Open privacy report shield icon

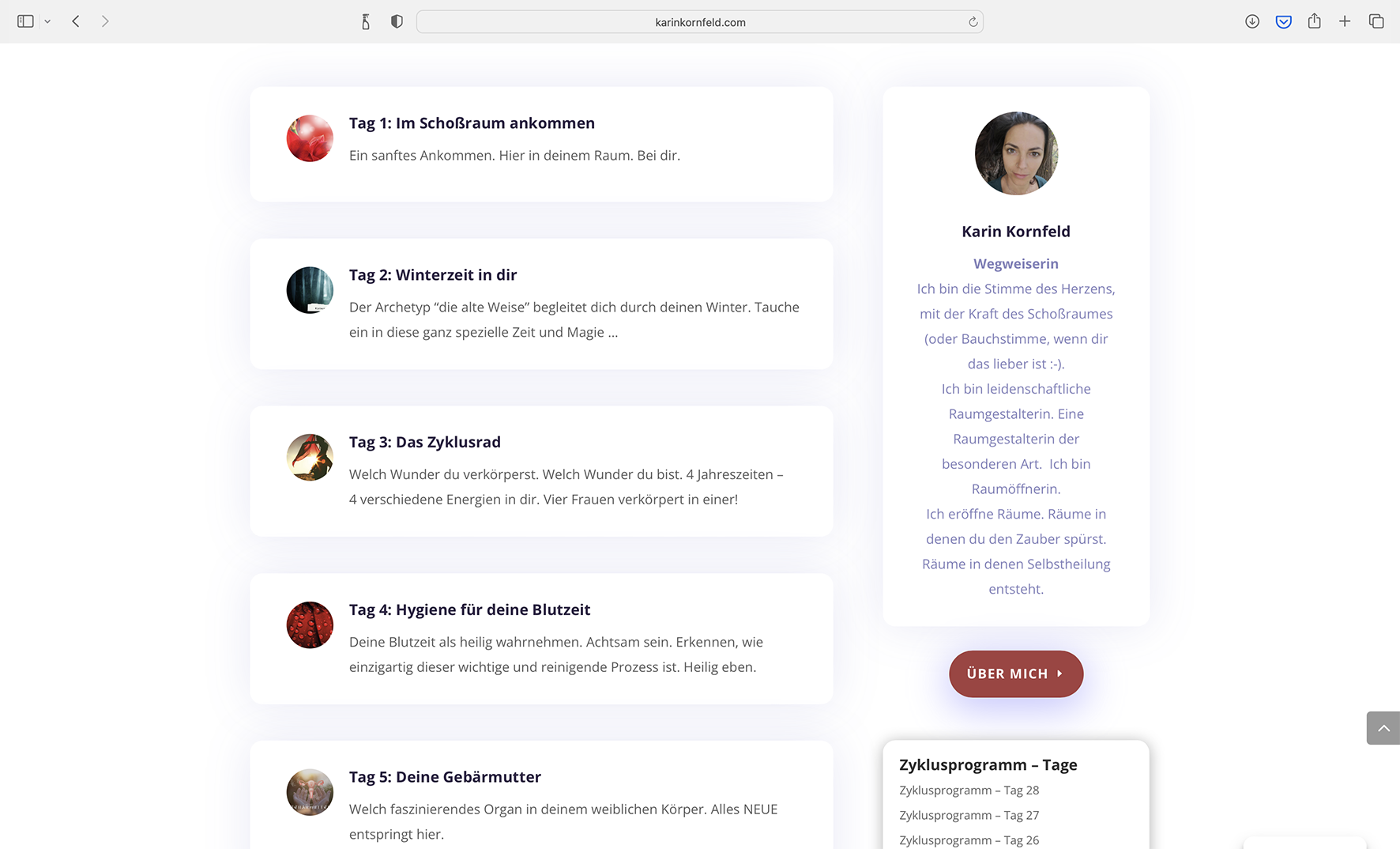397,21
